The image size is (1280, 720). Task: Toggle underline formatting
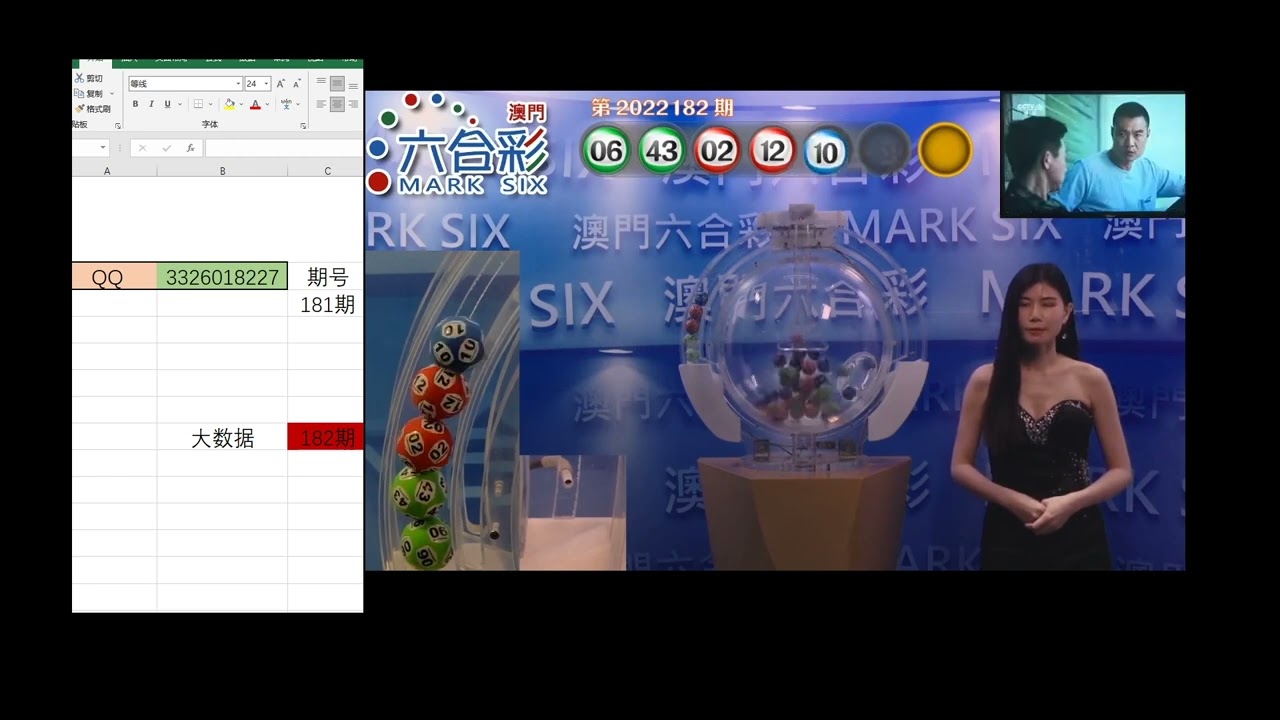167,104
